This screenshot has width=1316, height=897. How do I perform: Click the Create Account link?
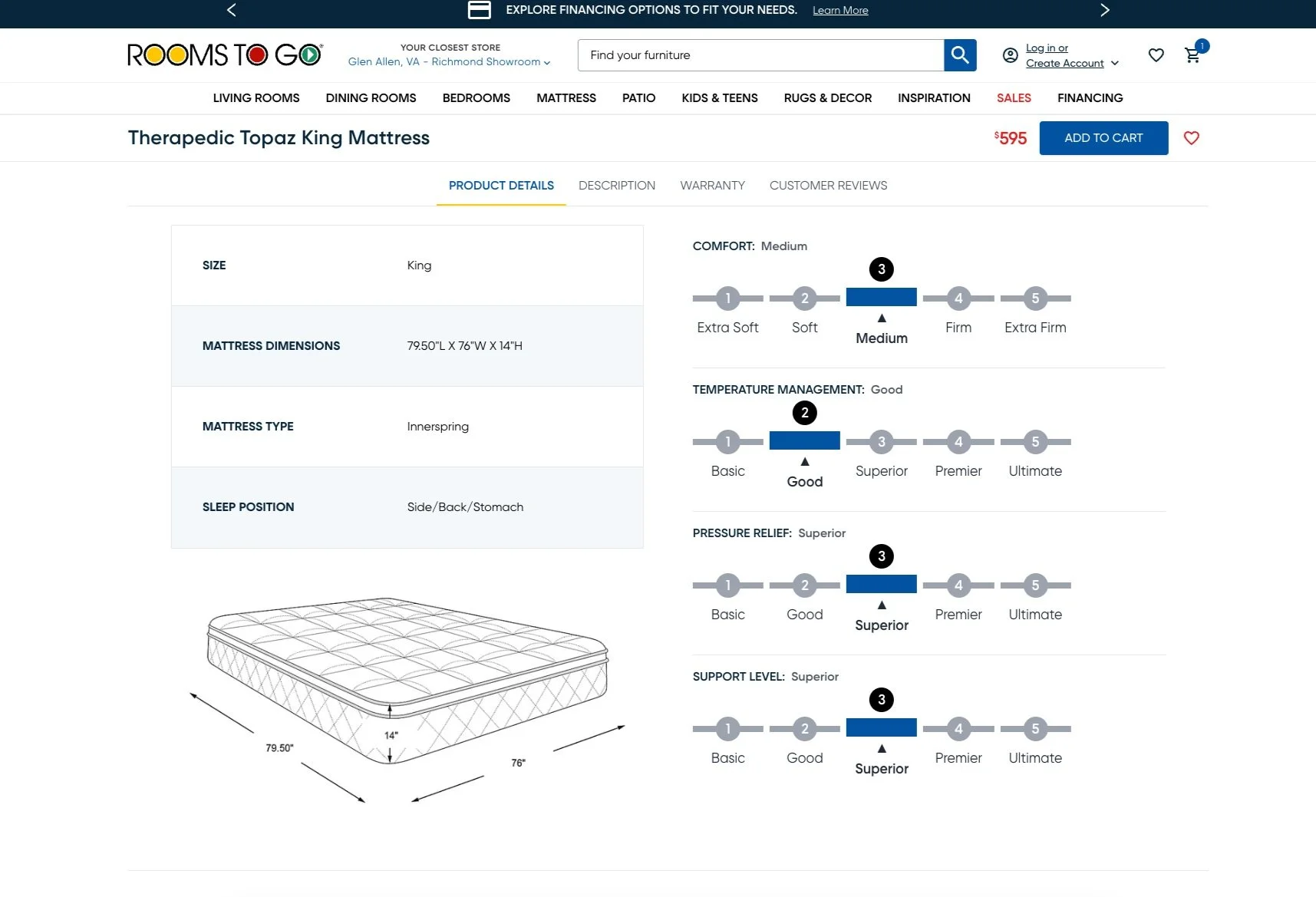coord(1064,63)
